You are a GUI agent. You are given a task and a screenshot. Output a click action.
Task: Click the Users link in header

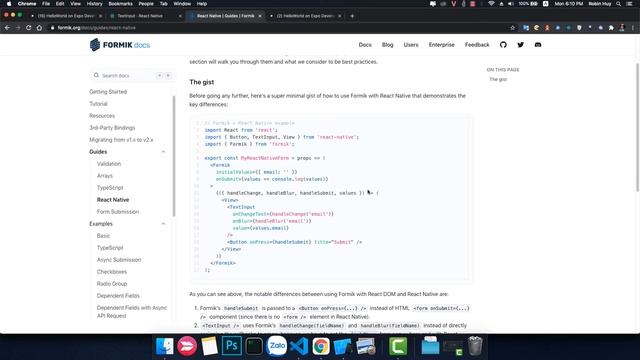[411, 45]
